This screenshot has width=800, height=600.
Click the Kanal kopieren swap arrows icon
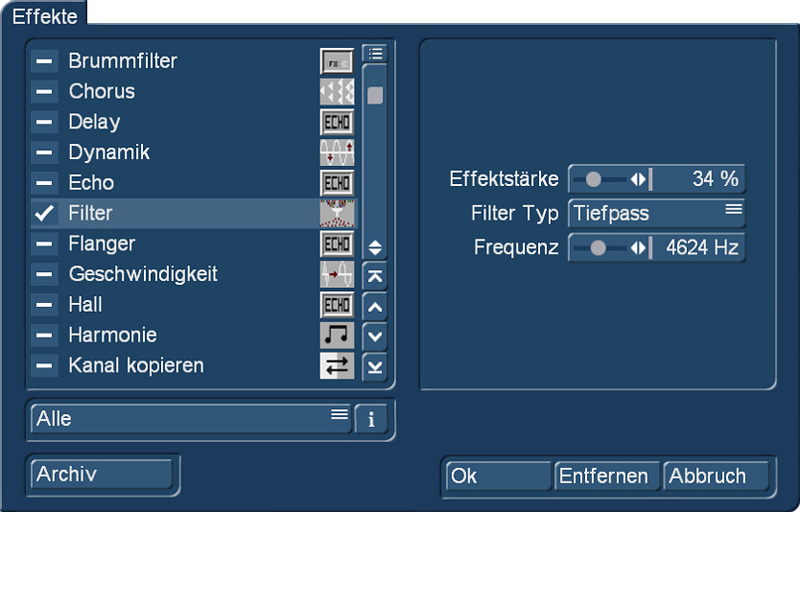point(337,366)
